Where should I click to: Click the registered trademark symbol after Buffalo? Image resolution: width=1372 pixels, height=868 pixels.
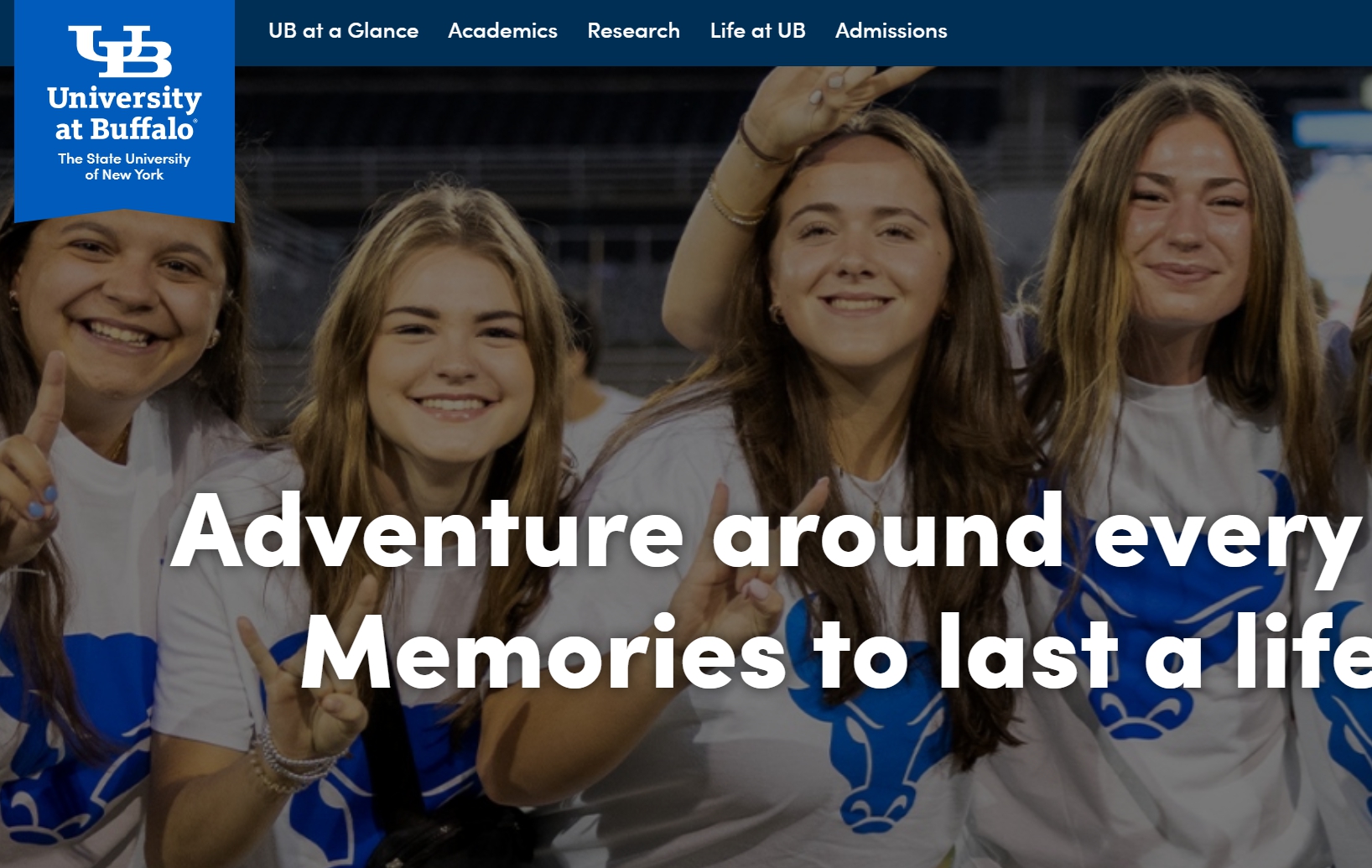pyautogui.click(x=195, y=122)
